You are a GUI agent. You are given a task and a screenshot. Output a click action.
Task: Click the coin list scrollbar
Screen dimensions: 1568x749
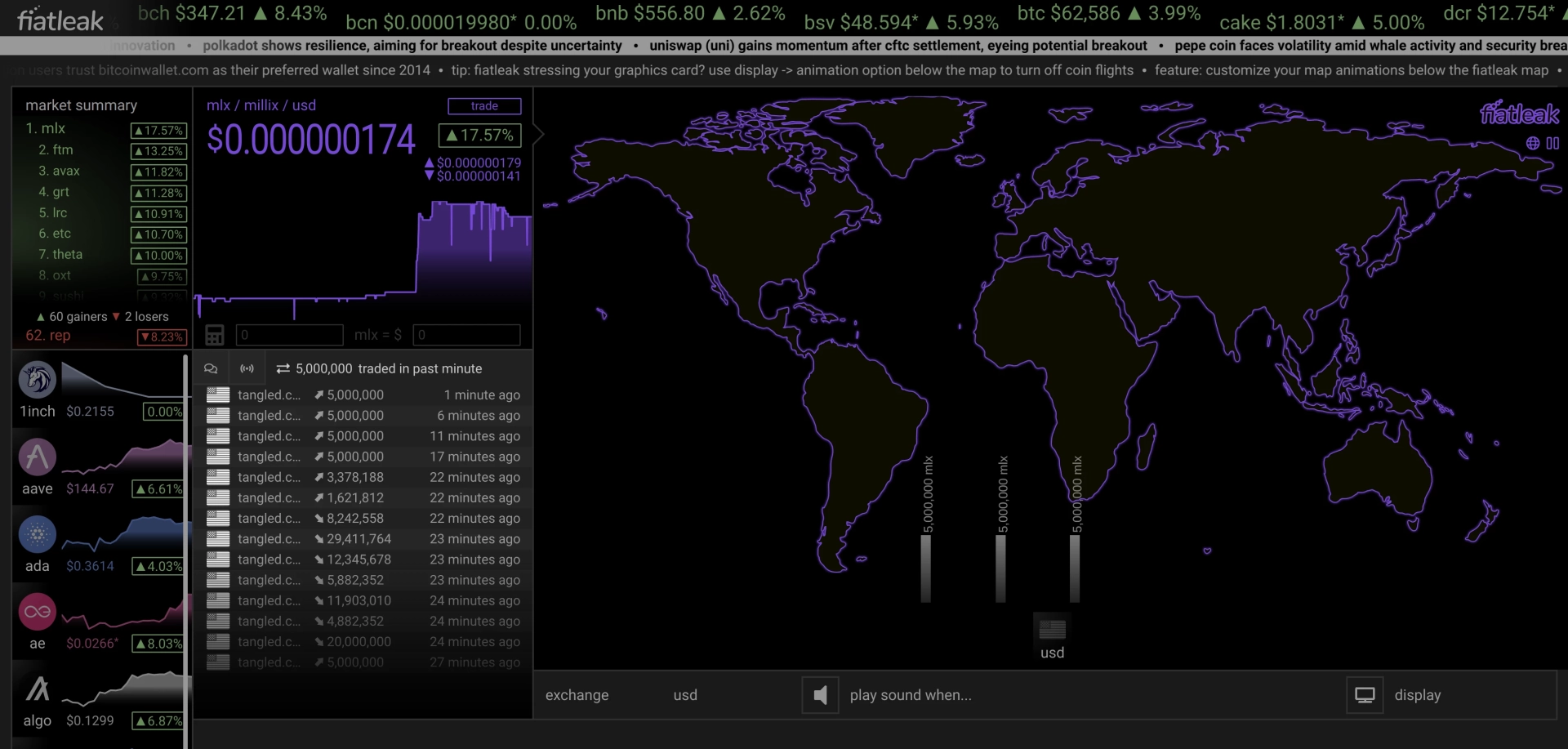coord(186,551)
